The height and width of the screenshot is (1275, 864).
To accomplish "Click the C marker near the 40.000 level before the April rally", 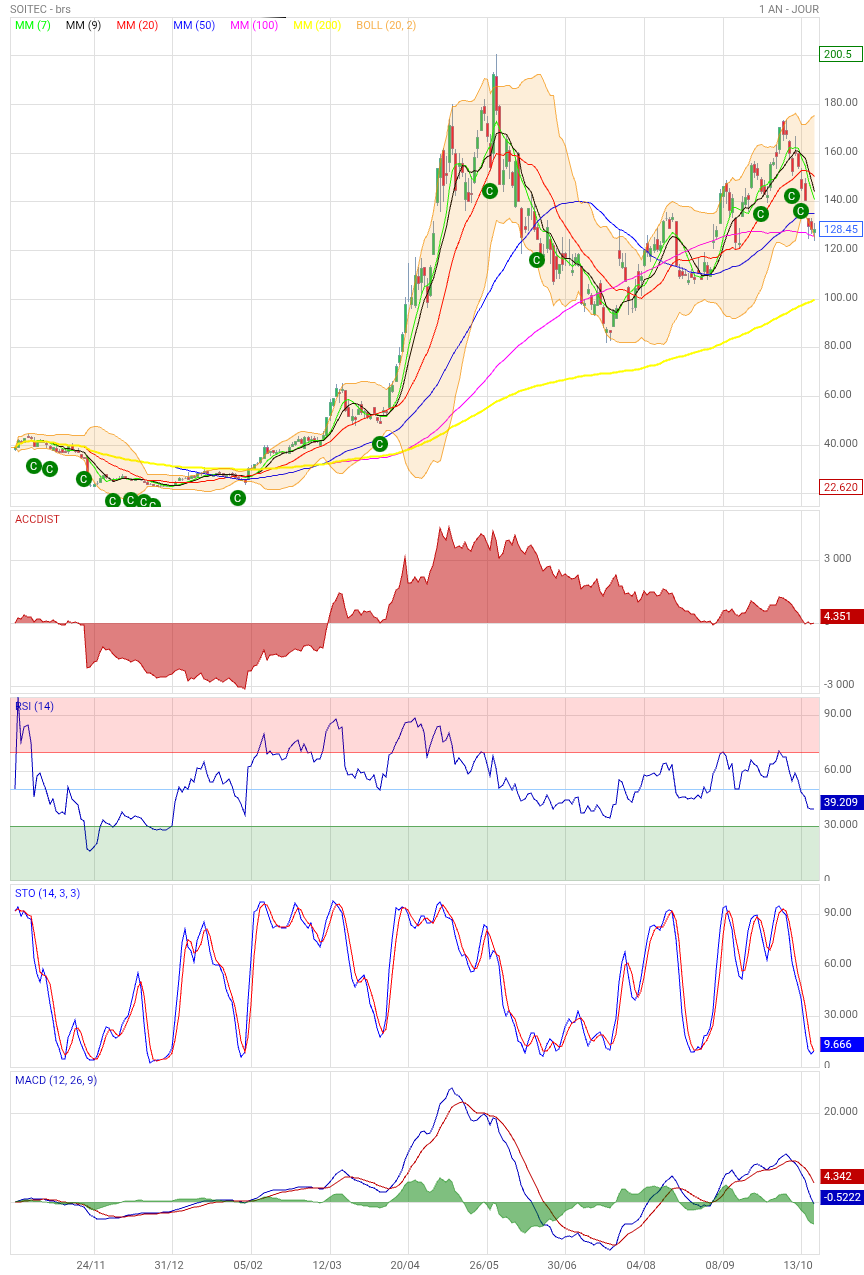I will click(x=379, y=443).
